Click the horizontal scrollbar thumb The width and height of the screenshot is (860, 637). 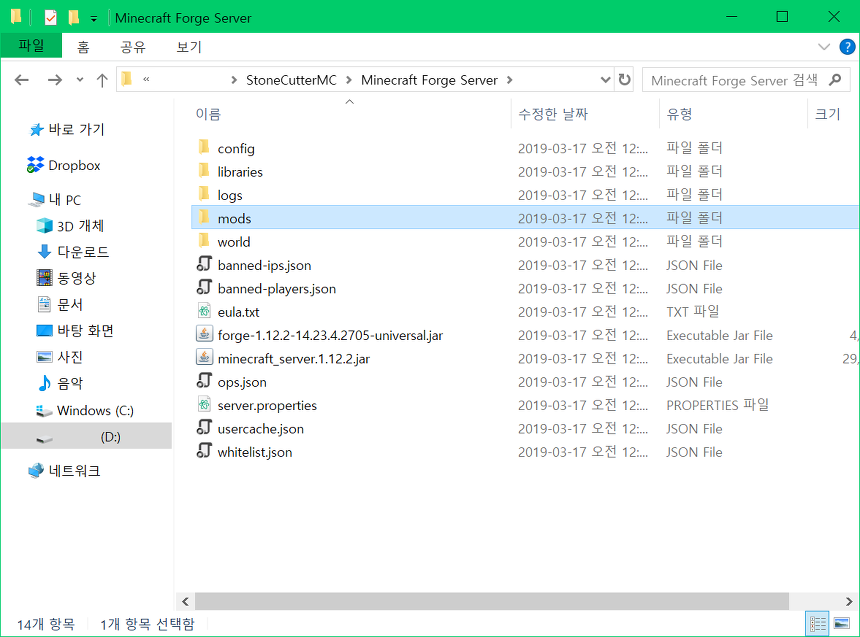492,601
